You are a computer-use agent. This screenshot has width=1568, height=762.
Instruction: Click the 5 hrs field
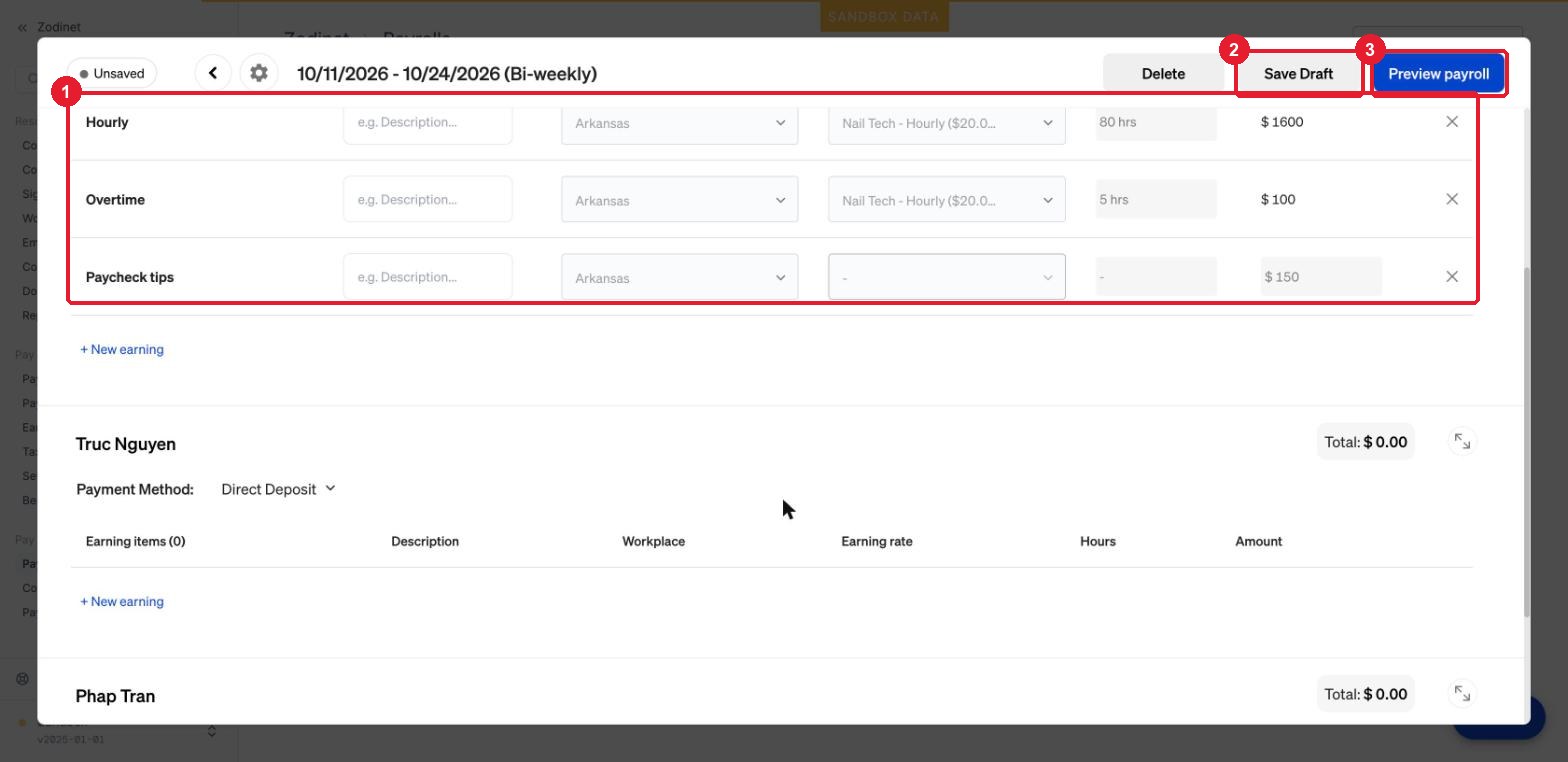(x=1156, y=199)
